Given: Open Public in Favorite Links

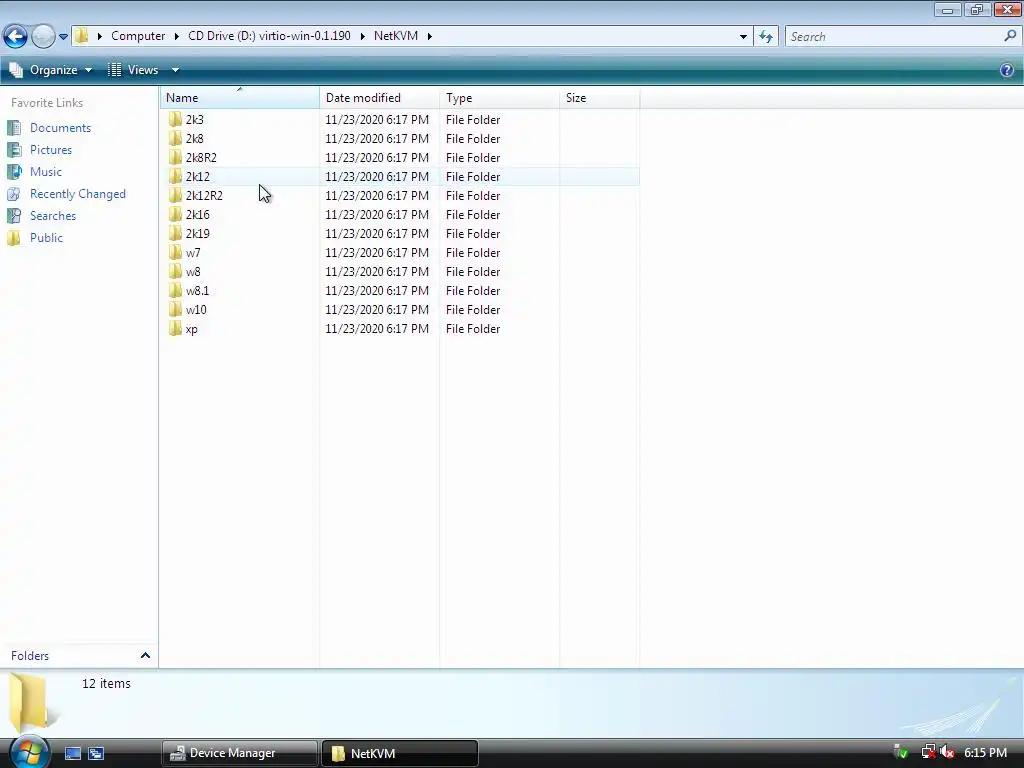Looking at the screenshot, I should [x=46, y=238].
